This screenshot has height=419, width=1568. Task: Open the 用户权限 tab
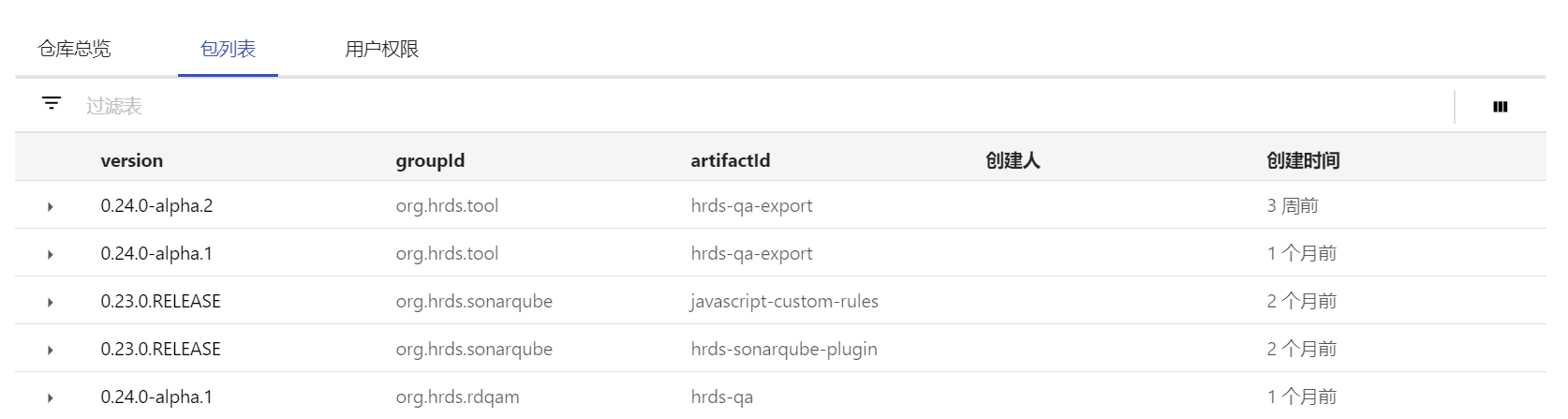pos(381,49)
